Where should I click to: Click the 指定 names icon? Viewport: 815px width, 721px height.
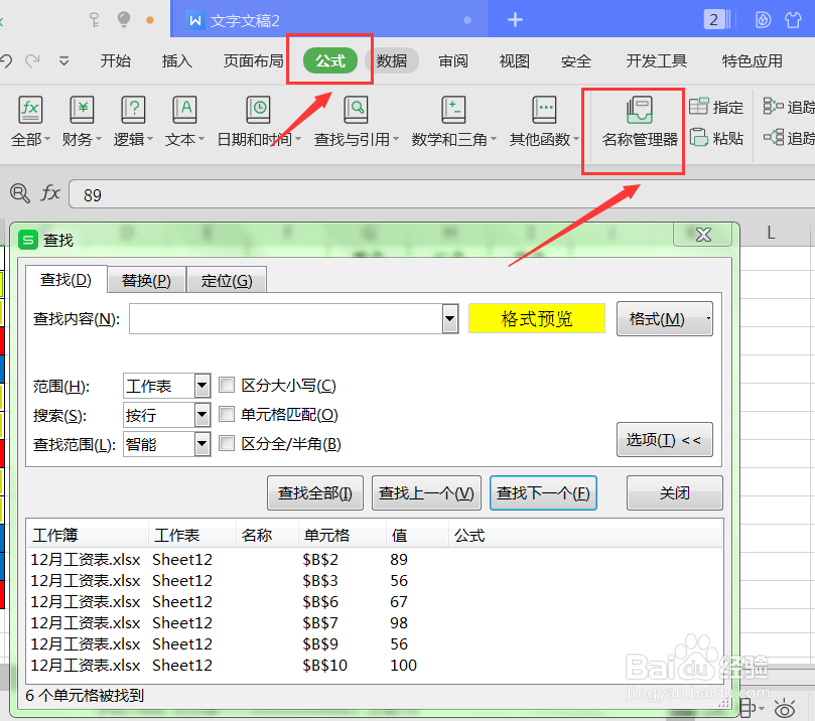tap(698, 107)
